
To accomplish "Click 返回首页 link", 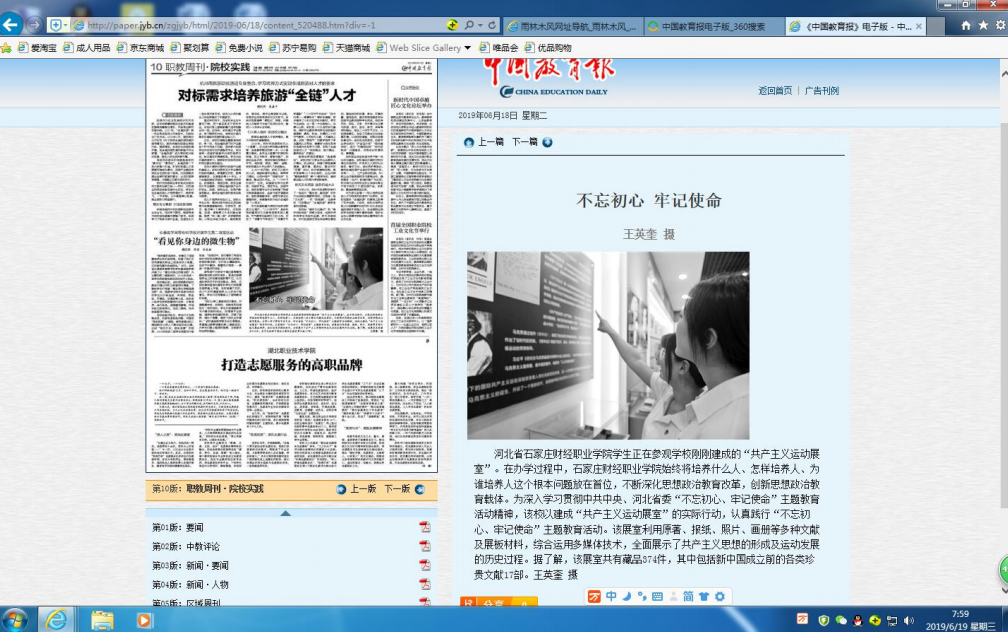I will (774, 91).
